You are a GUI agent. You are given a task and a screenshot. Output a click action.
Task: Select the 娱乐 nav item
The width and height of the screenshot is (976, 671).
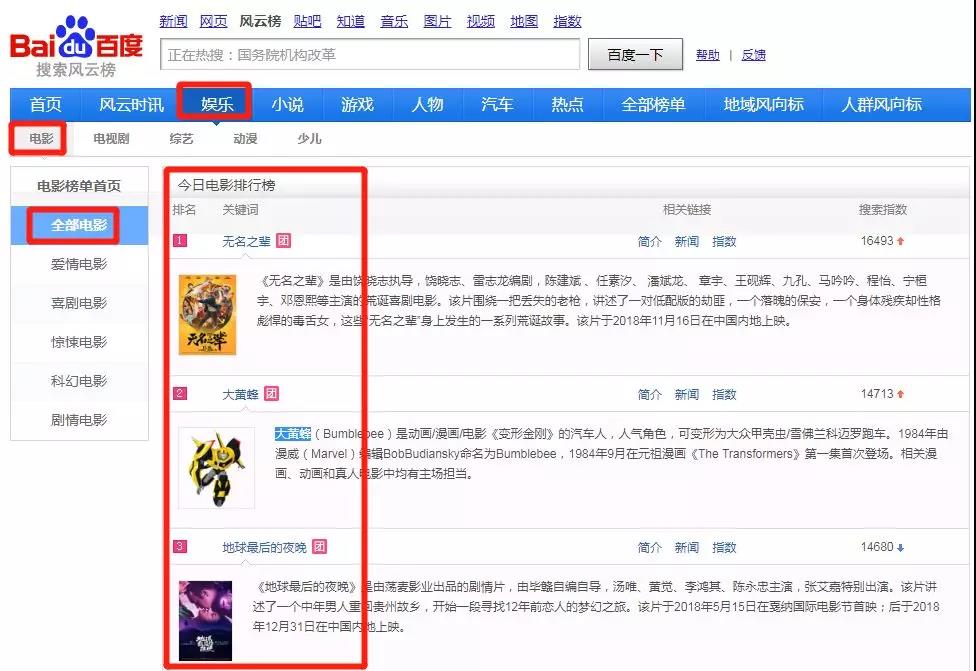pos(217,104)
